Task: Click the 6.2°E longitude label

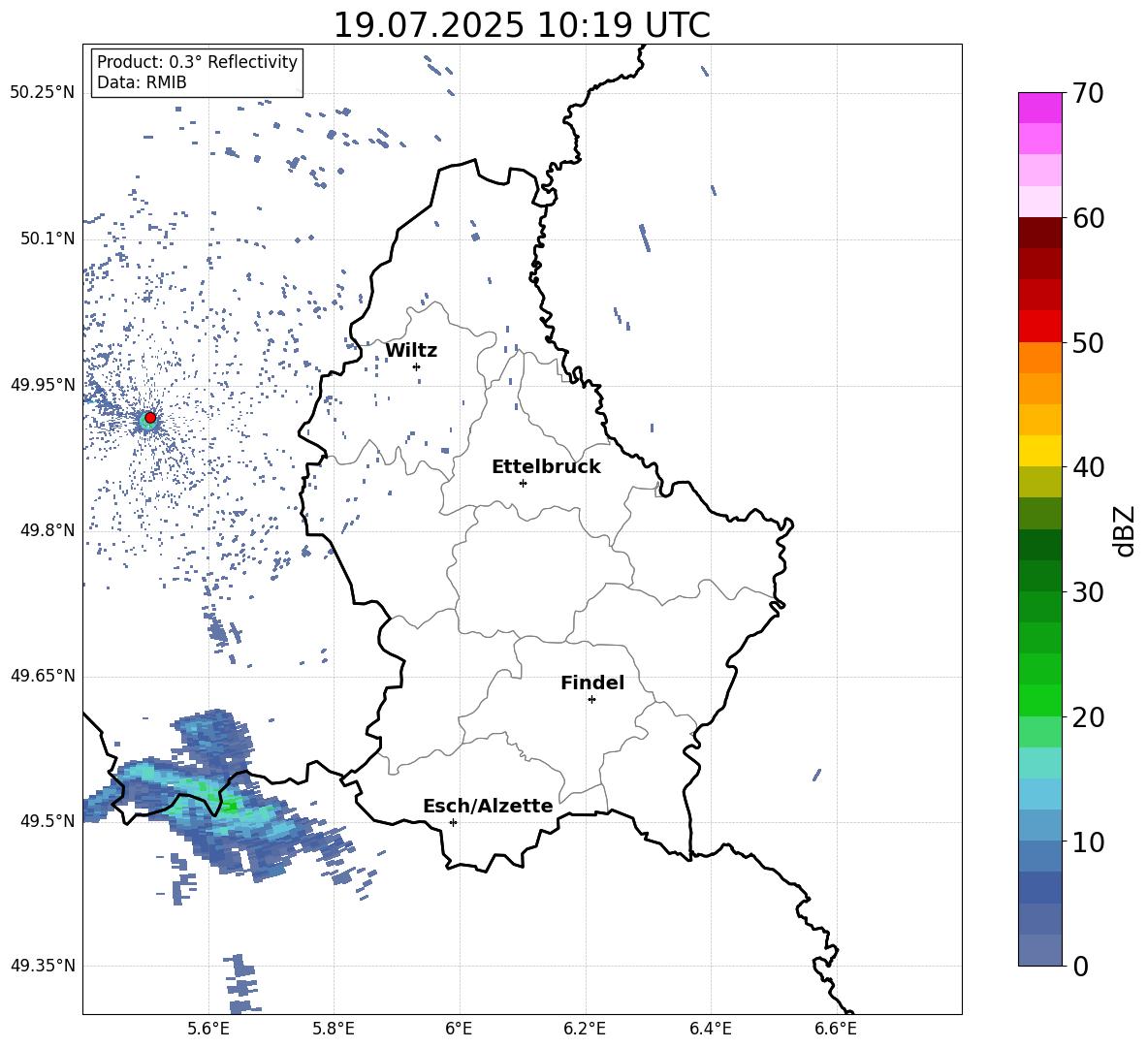Action: click(x=585, y=1029)
